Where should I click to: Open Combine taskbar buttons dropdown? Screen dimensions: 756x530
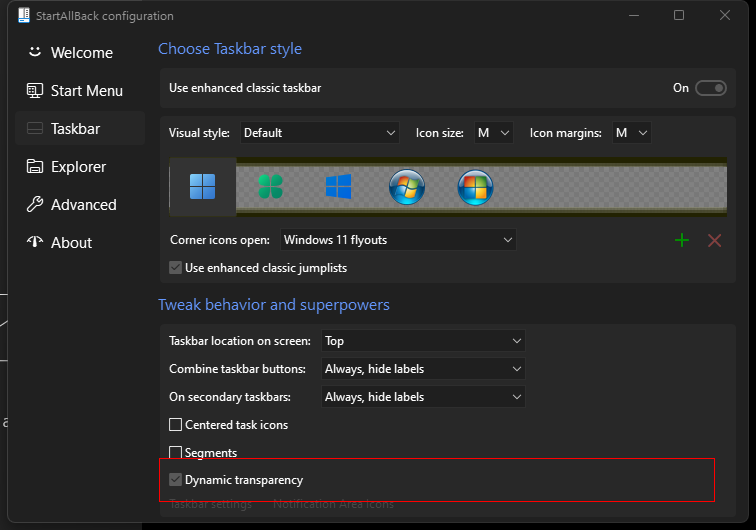tap(423, 369)
